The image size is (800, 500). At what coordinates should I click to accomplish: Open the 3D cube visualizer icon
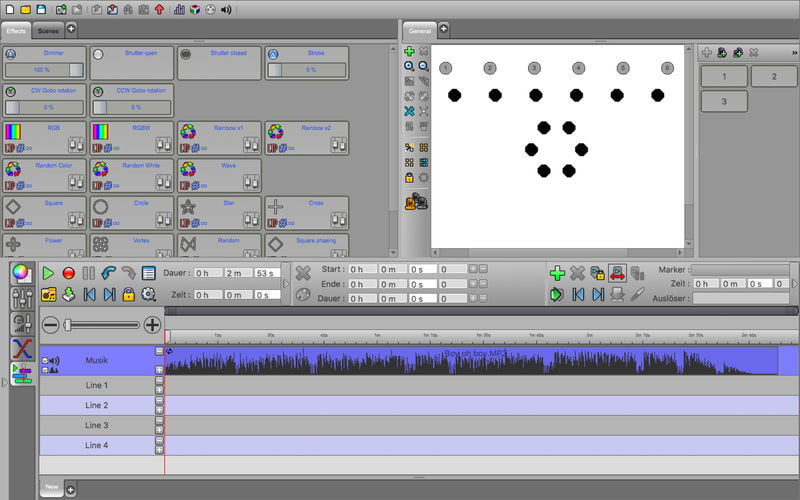pyautogui.click(x=195, y=9)
